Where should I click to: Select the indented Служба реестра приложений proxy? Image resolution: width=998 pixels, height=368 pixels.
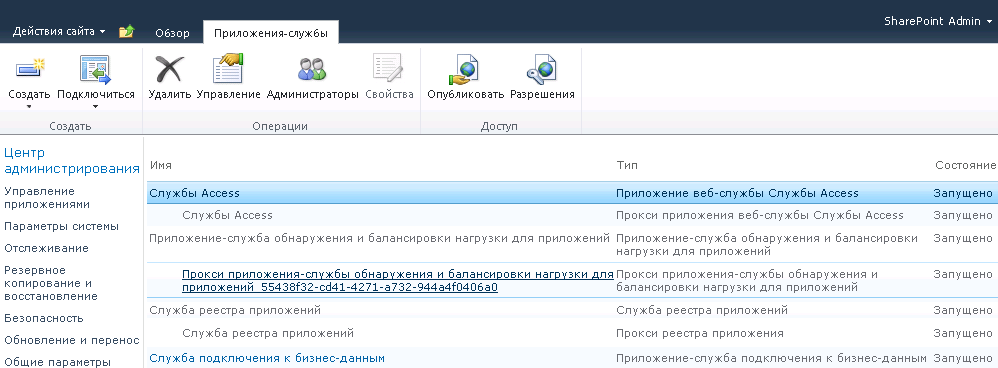(268, 333)
